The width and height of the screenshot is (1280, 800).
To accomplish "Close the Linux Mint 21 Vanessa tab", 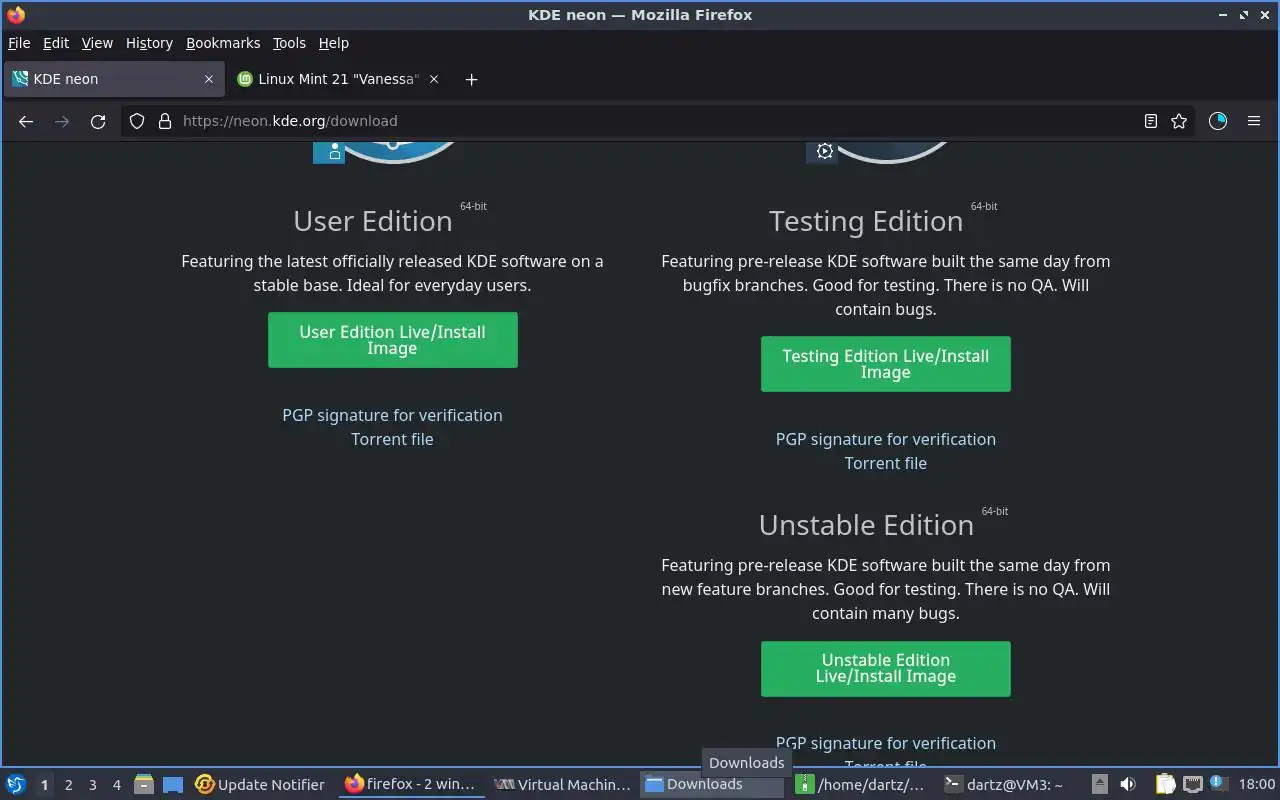I will click(x=434, y=79).
